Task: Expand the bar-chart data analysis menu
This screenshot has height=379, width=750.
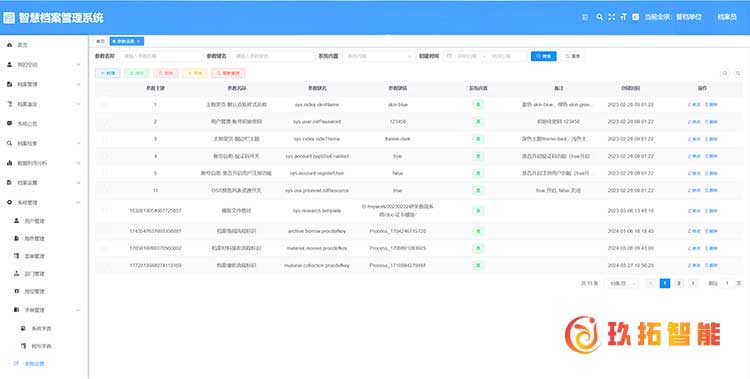Action: click(44, 163)
